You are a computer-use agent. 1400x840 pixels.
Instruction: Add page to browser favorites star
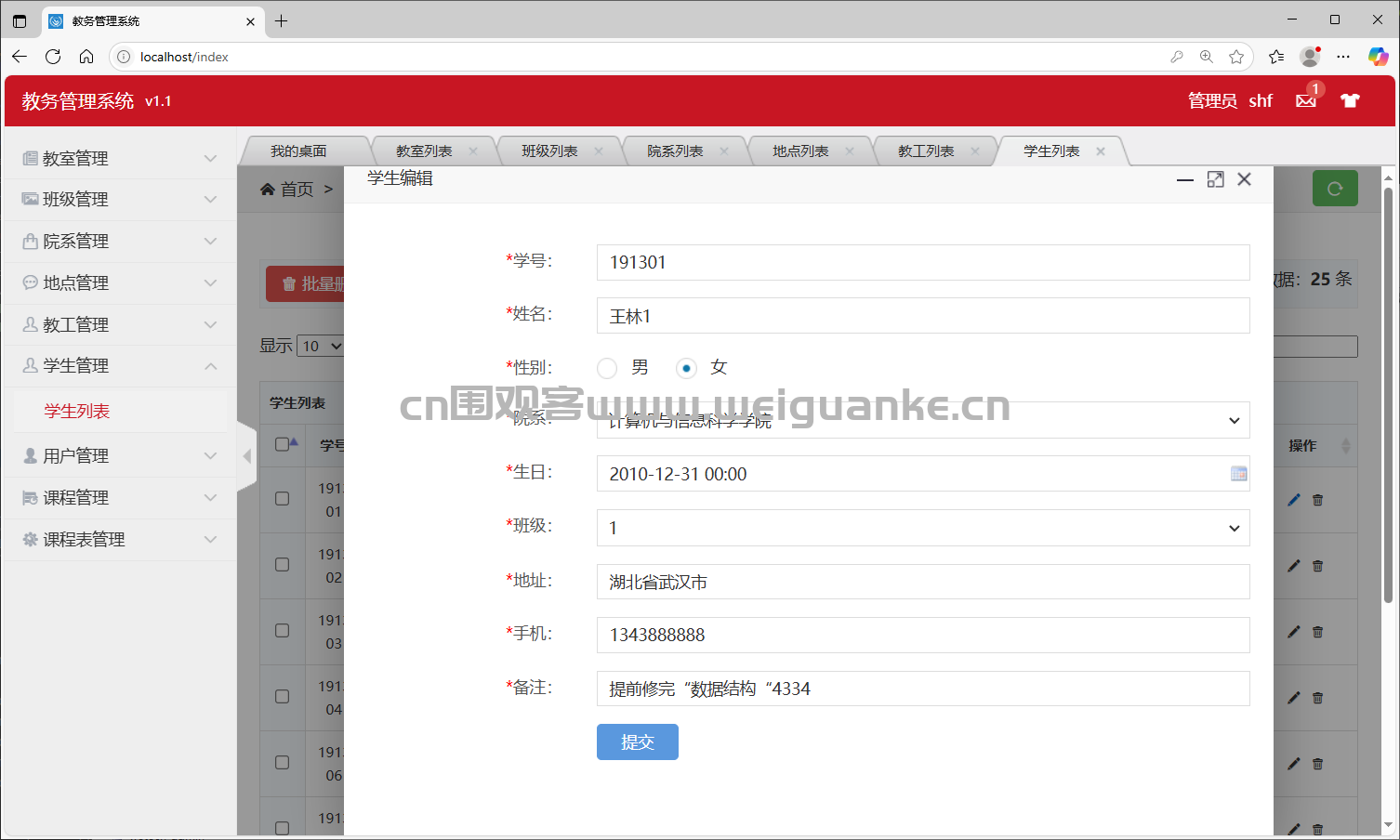pyautogui.click(x=1236, y=57)
